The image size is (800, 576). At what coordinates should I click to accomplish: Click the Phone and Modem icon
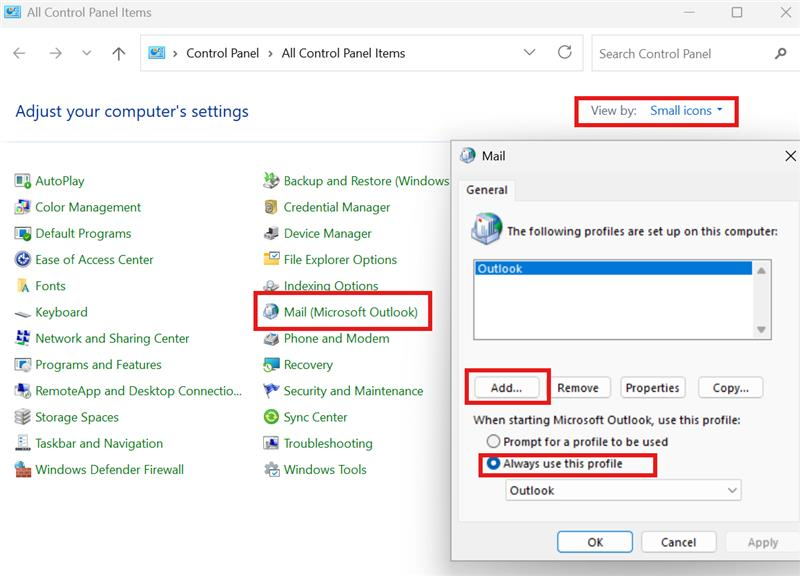[271, 339]
